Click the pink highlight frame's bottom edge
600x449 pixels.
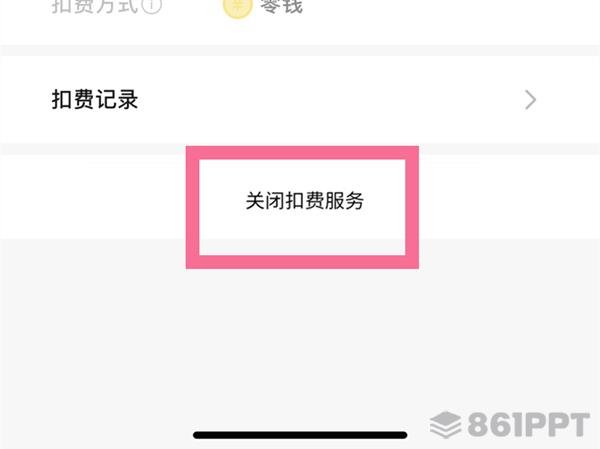pyautogui.click(x=302, y=262)
